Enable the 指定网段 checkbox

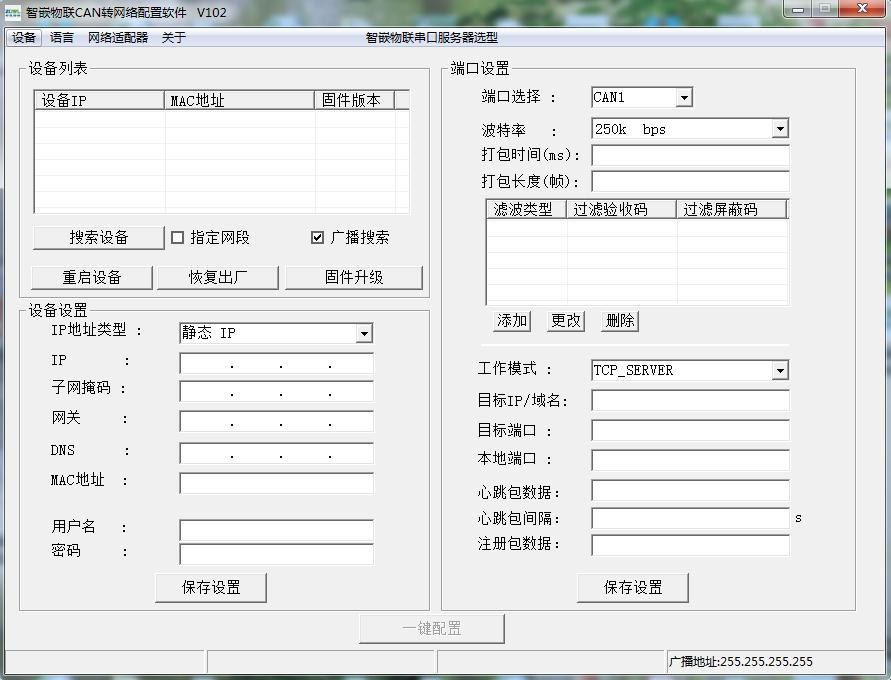click(x=177, y=237)
